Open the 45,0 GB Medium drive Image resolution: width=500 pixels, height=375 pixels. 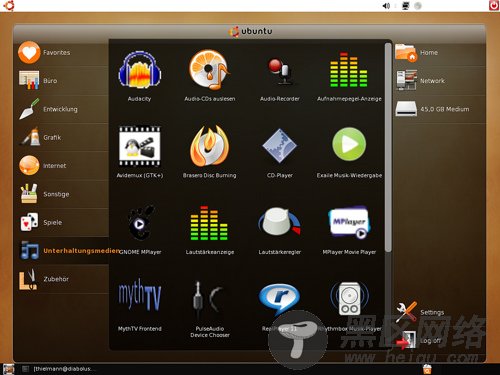pyautogui.click(x=439, y=109)
